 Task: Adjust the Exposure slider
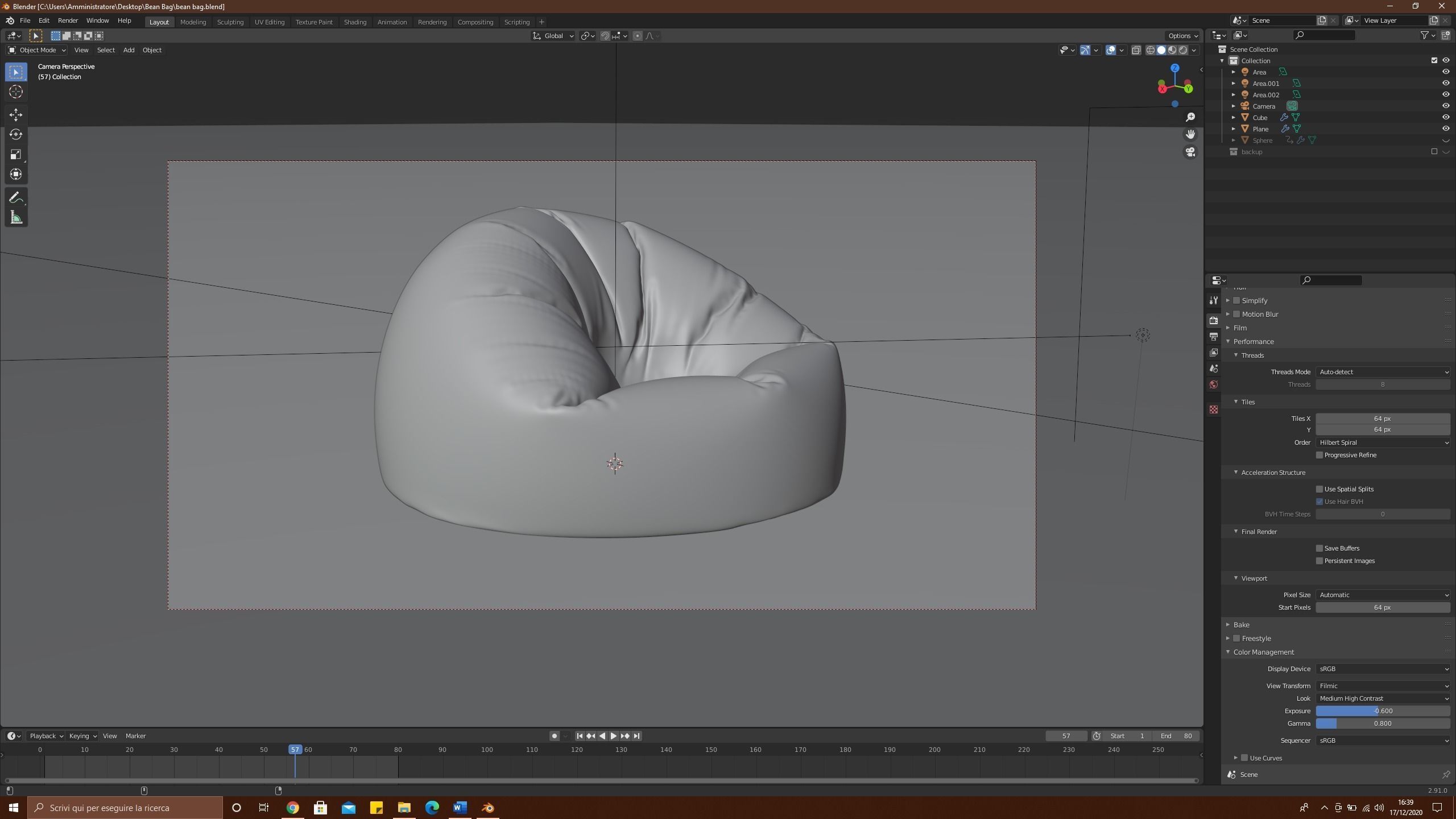pos(1383,711)
